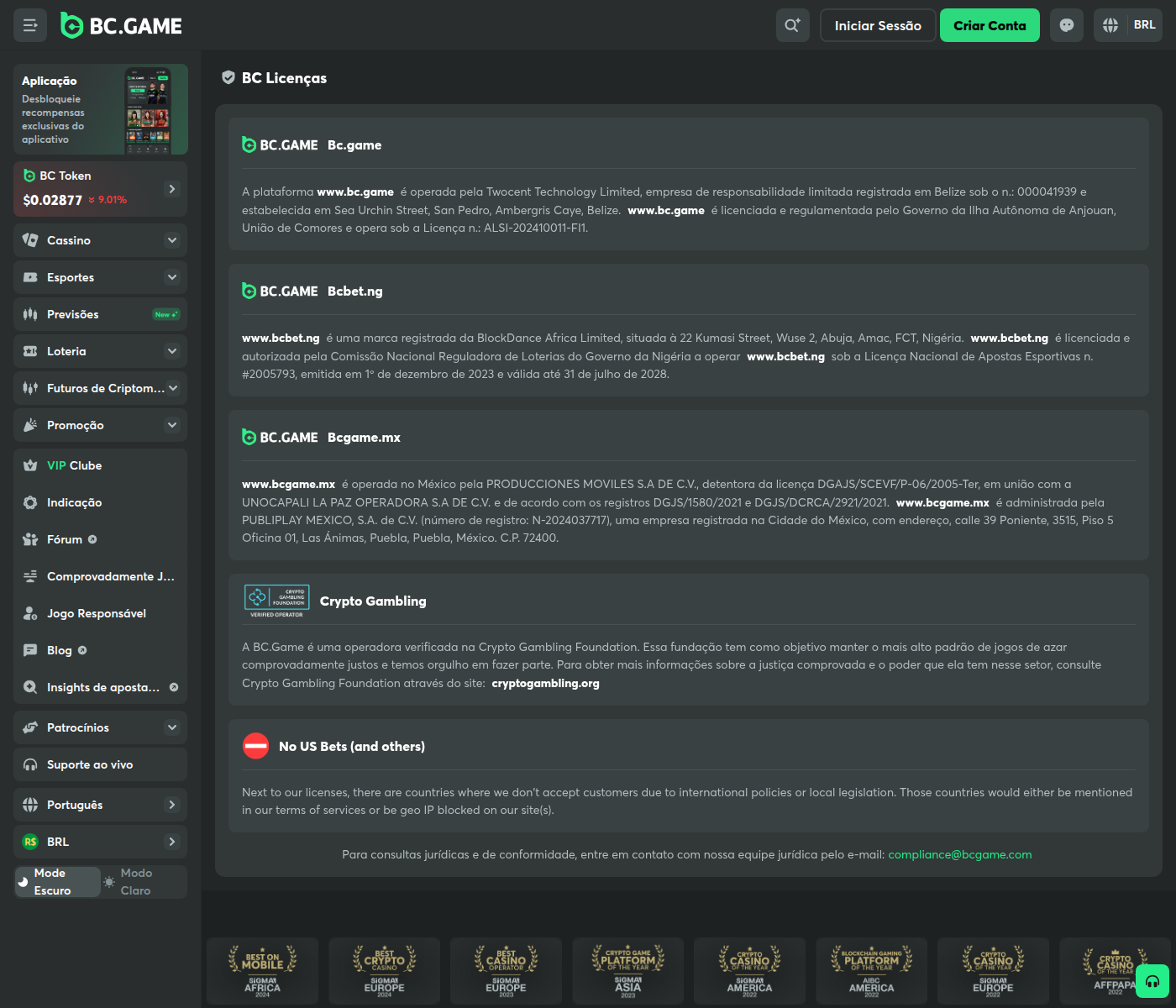The height and width of the screenshot is (1008, 1176).
Task: Expand the Promoção submenu chevron
Action: 172,425
